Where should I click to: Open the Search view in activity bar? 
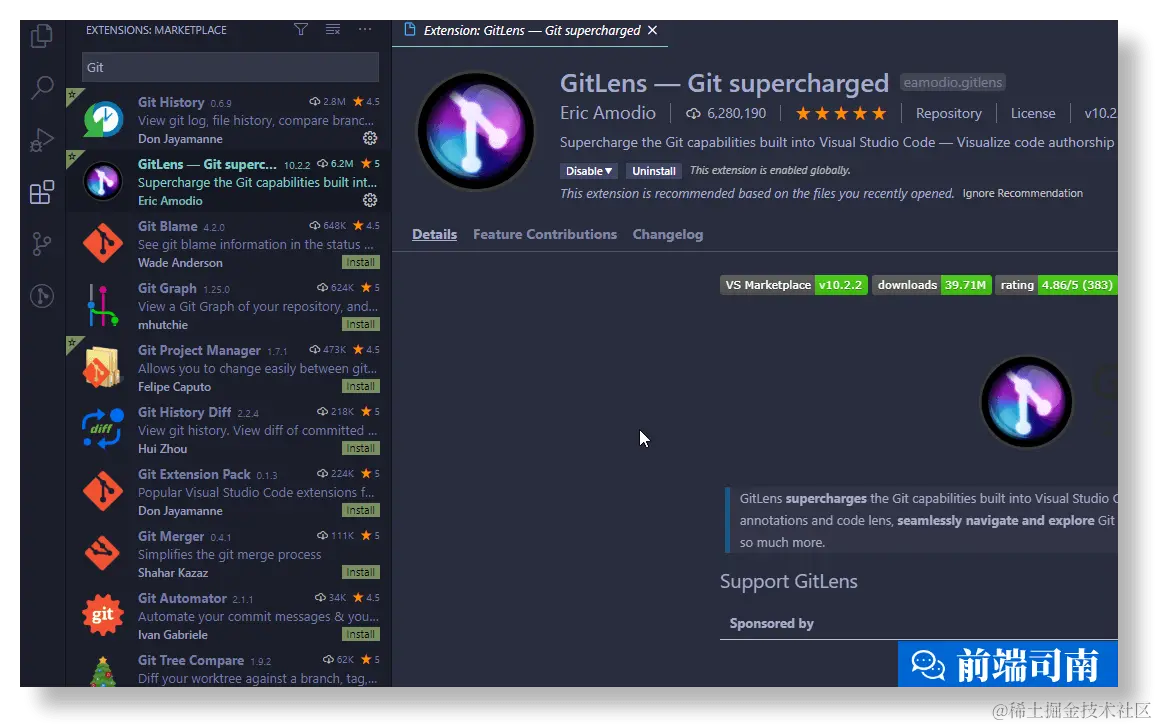pos(42,87)
